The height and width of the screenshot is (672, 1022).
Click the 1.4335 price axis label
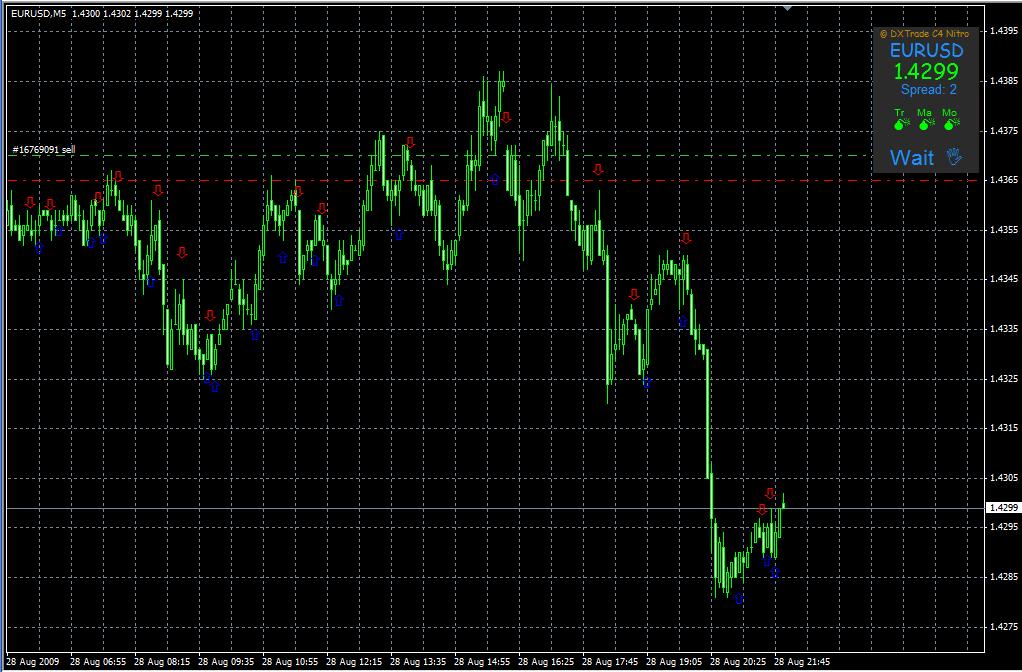click(x=1004, y=329)
